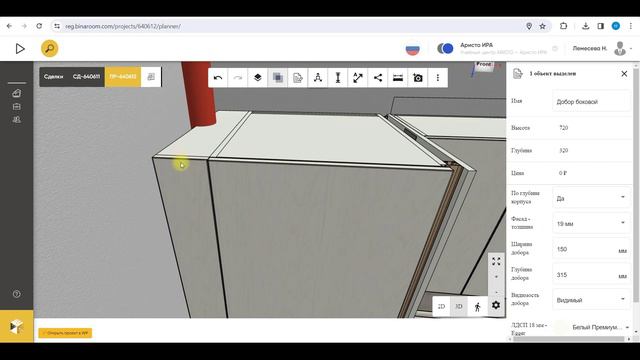Click the yellow Открыть проект button
Viewport: 640px width, 360px height.
point(65,333)
